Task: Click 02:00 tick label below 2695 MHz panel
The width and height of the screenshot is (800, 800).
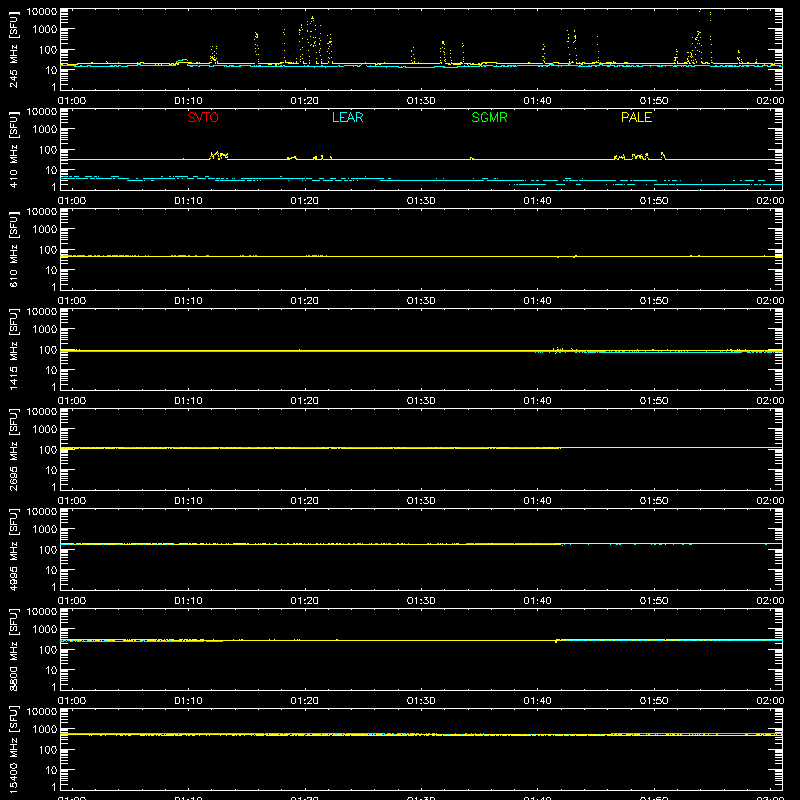Action: tap(770, 501)
